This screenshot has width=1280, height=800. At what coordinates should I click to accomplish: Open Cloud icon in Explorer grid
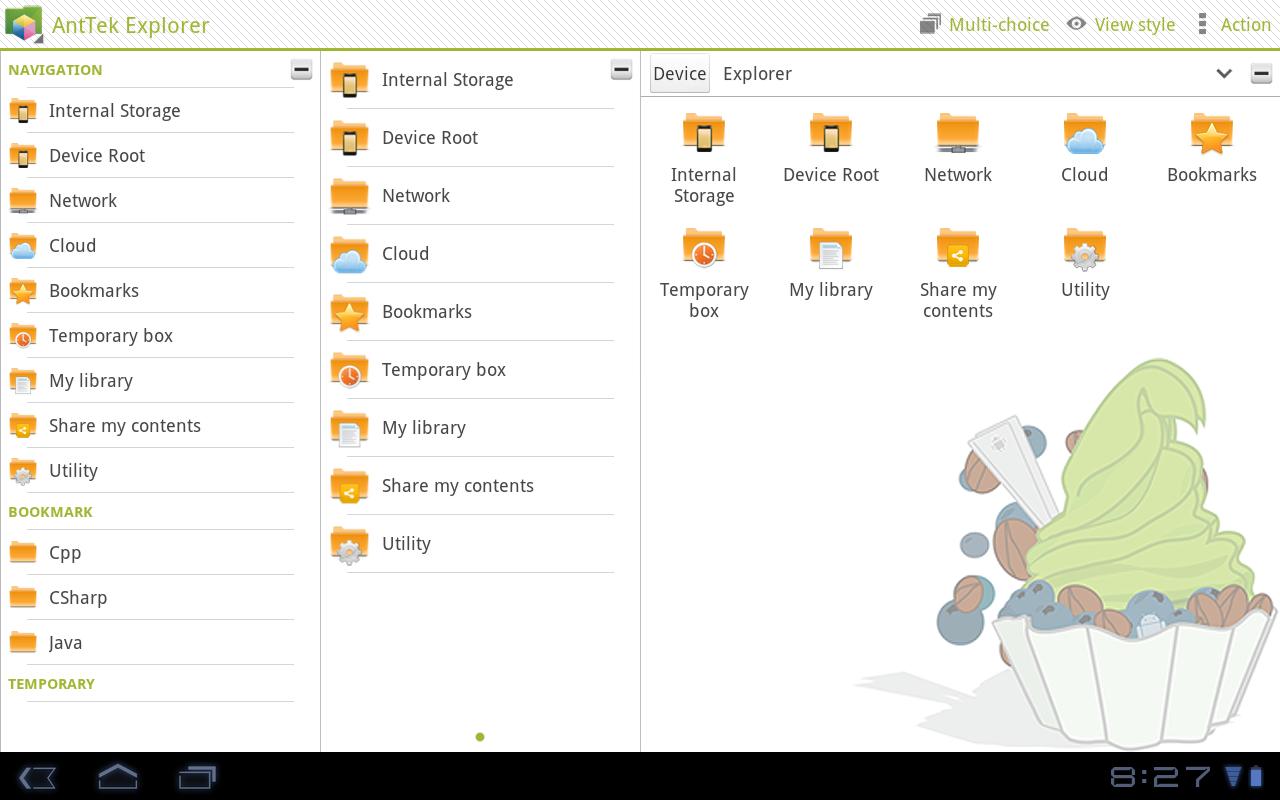[x=1085, y=133]
